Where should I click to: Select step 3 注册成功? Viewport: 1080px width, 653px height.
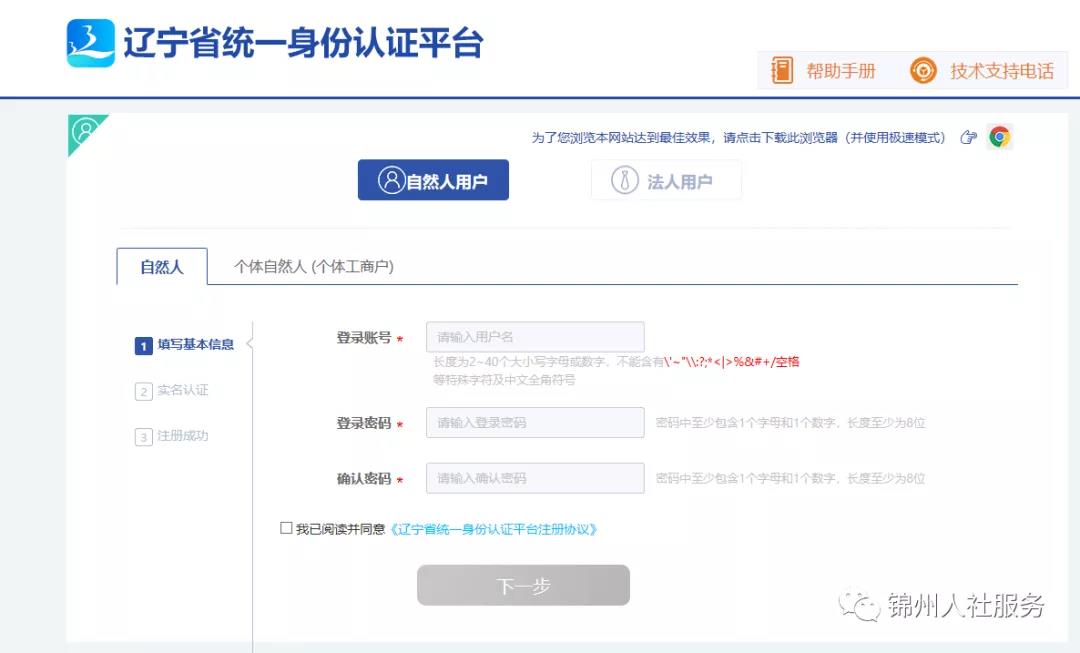(x=172, y=436)
